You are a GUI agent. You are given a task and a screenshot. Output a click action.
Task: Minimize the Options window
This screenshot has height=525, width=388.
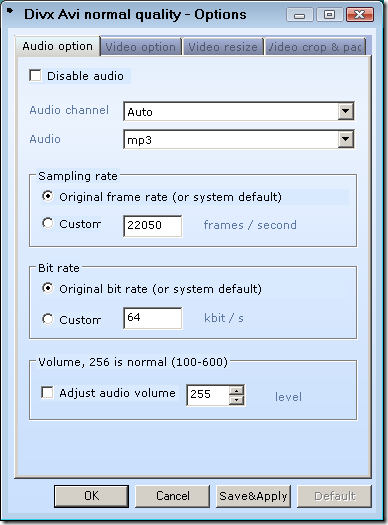[x=300, y=15]
